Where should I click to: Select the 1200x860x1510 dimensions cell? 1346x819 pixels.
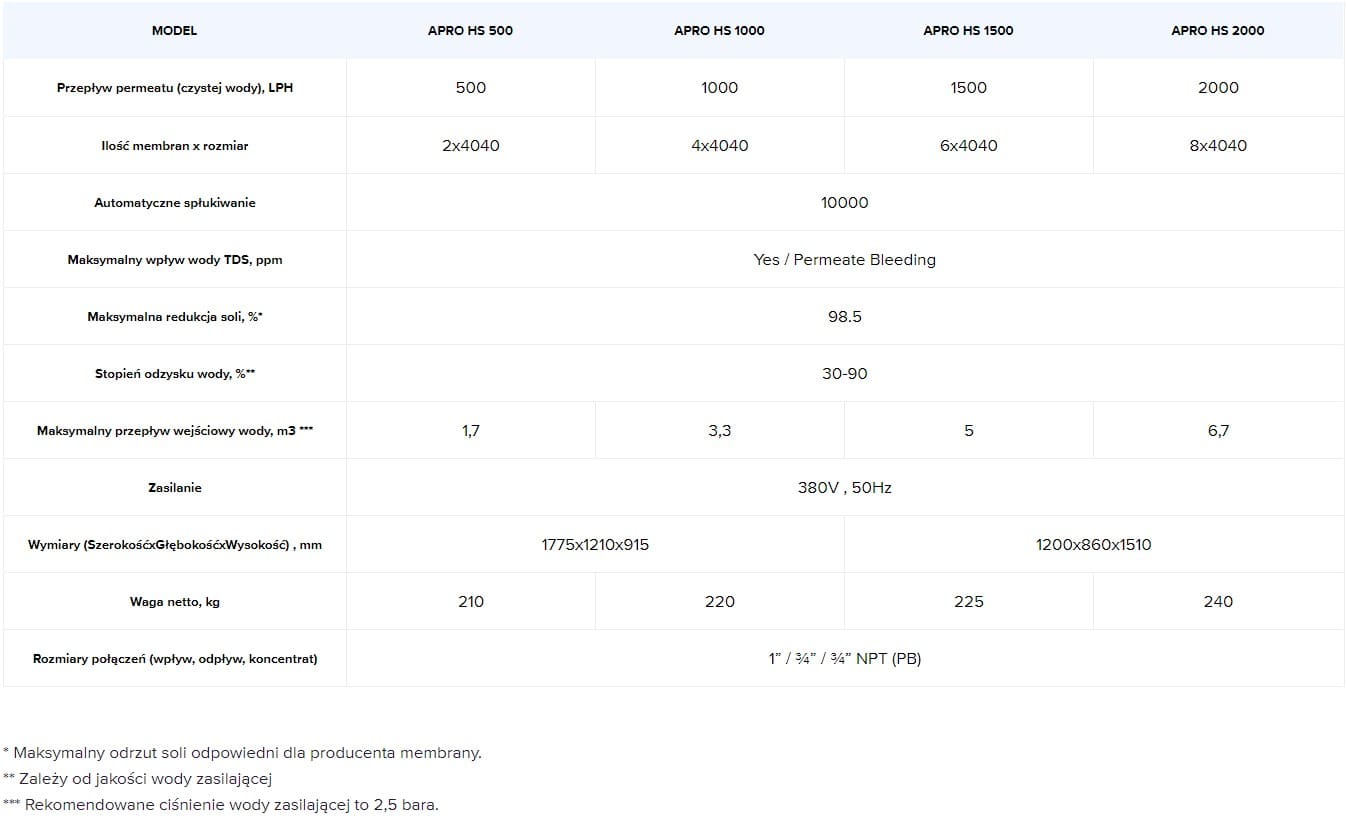pyautogui.click(x=1094, y=545)
